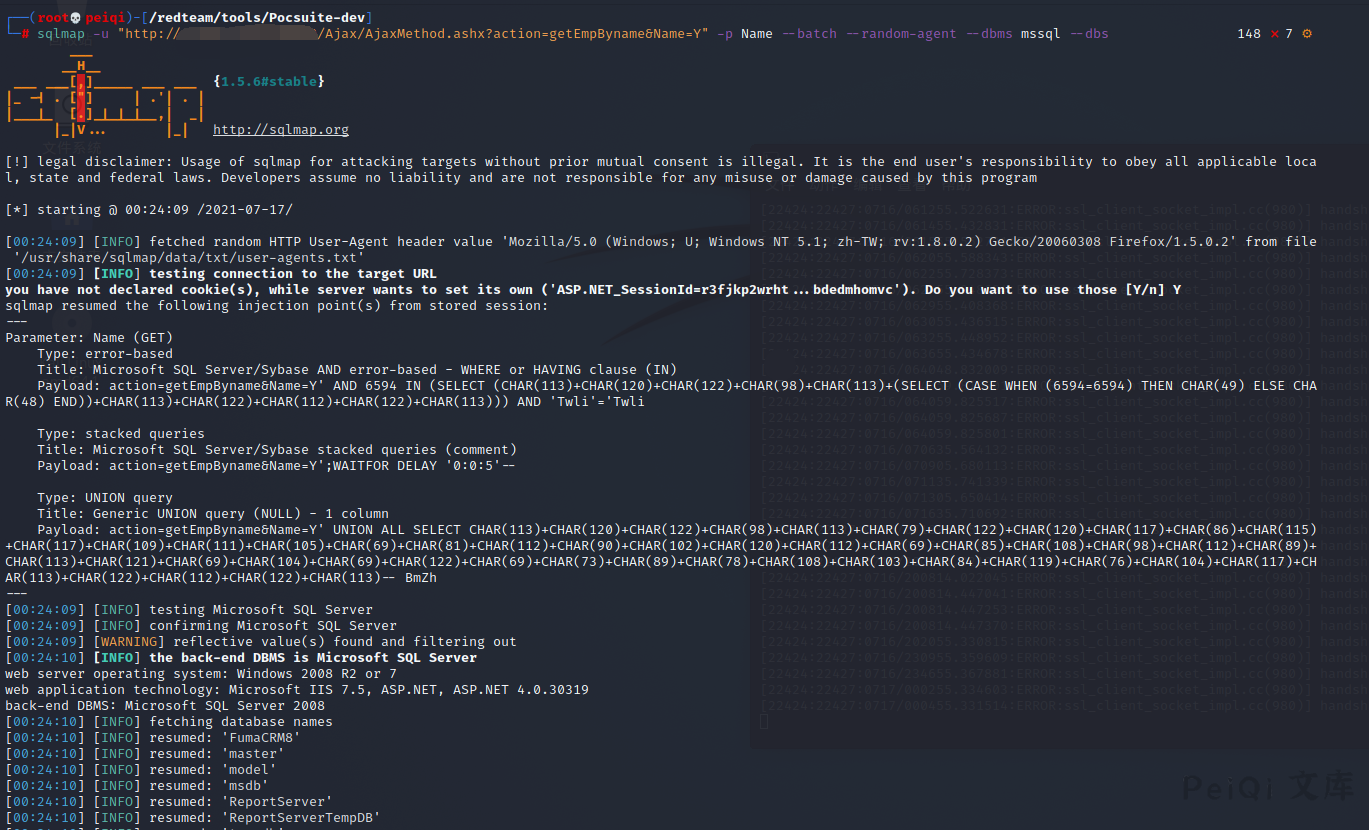This screenshot has width=1369, height=830.
Task: Click the [!] legal disclaimer line
Action: pyautogui.click(x=661, y=170)
